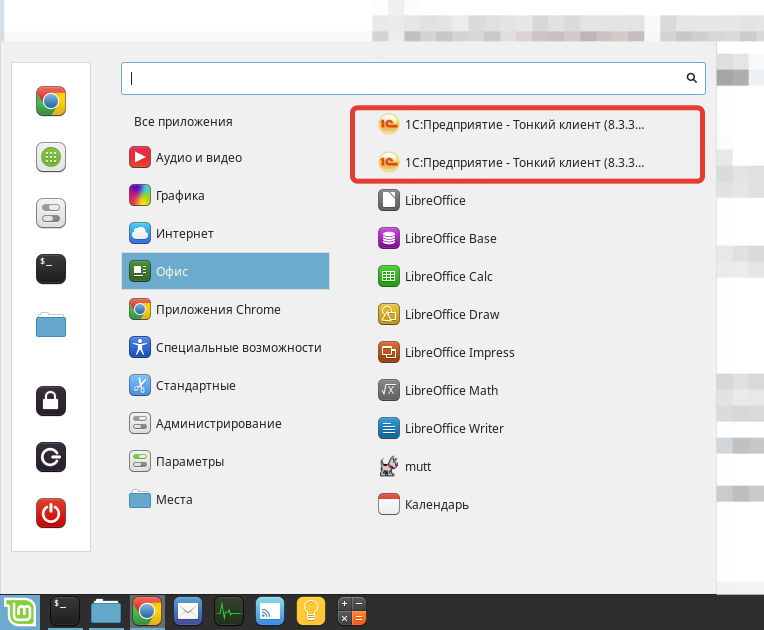Open the system monitor from the taskbar
Image resolution: width=764 pixels, height=630 pixels.
point(229,611)
